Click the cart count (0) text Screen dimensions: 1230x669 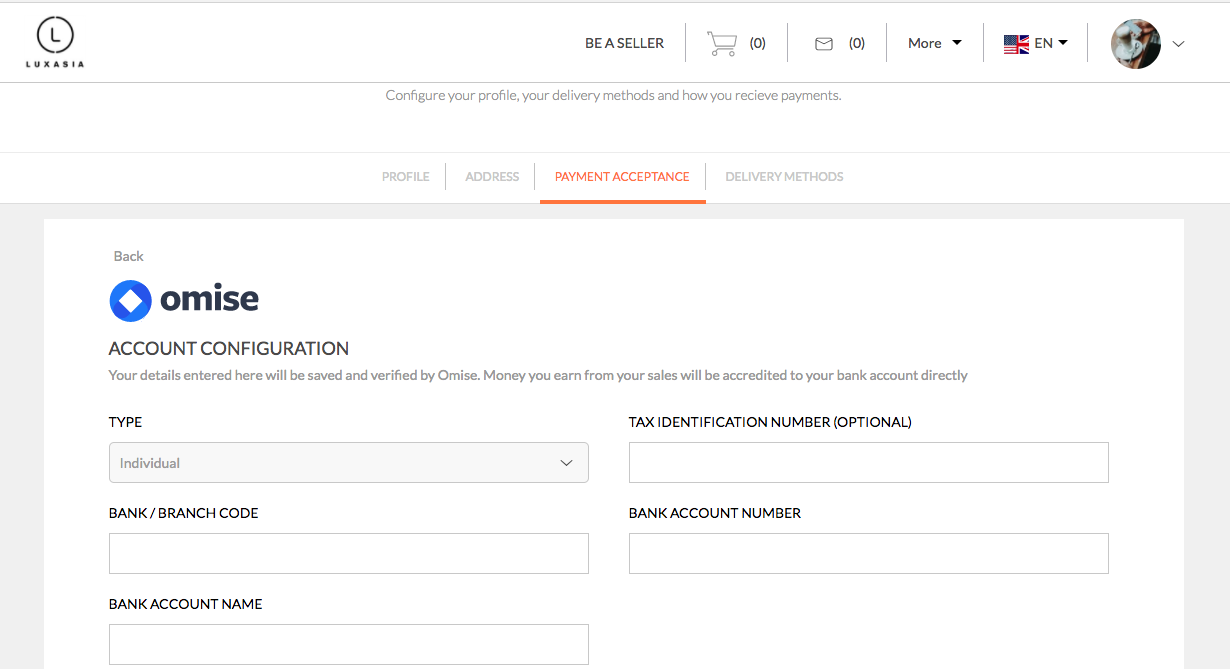coord(758,43)
